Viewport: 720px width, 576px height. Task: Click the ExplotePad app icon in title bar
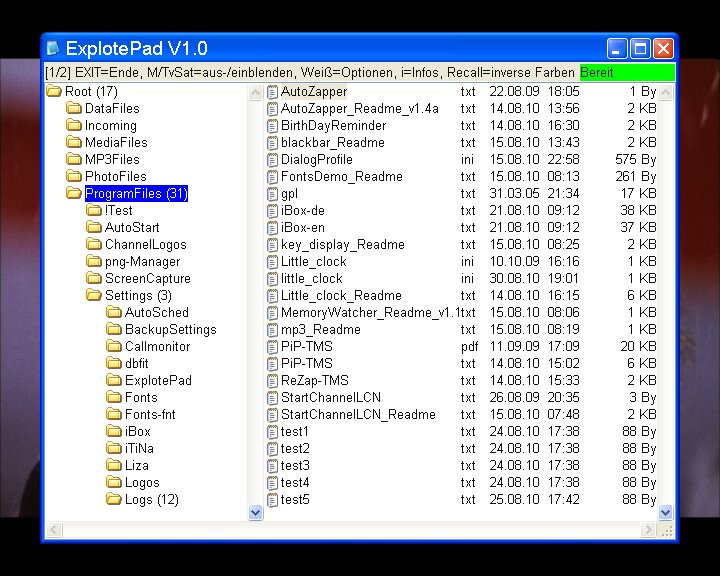pos(53,48)
